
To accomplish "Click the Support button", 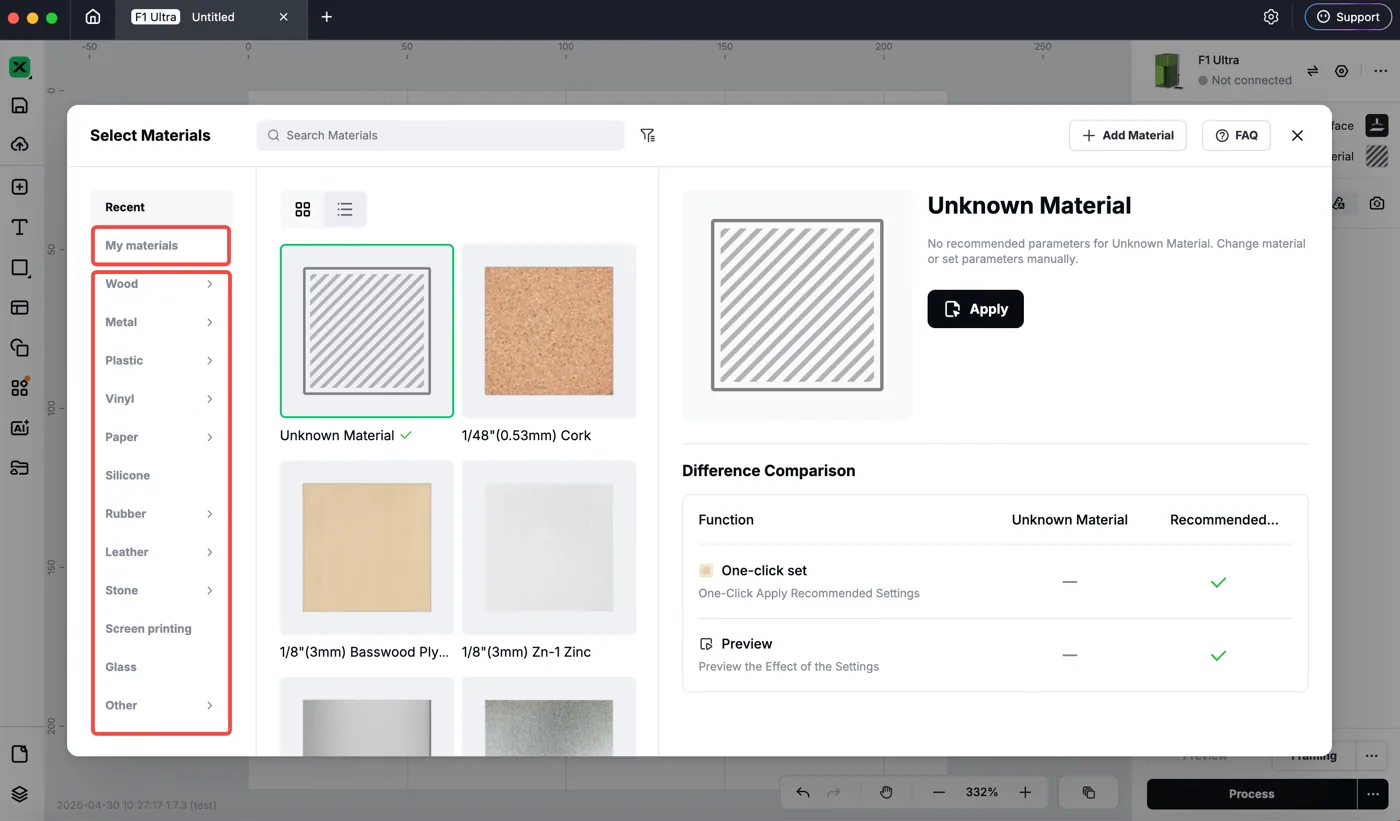I will [x=1348, y=17].
